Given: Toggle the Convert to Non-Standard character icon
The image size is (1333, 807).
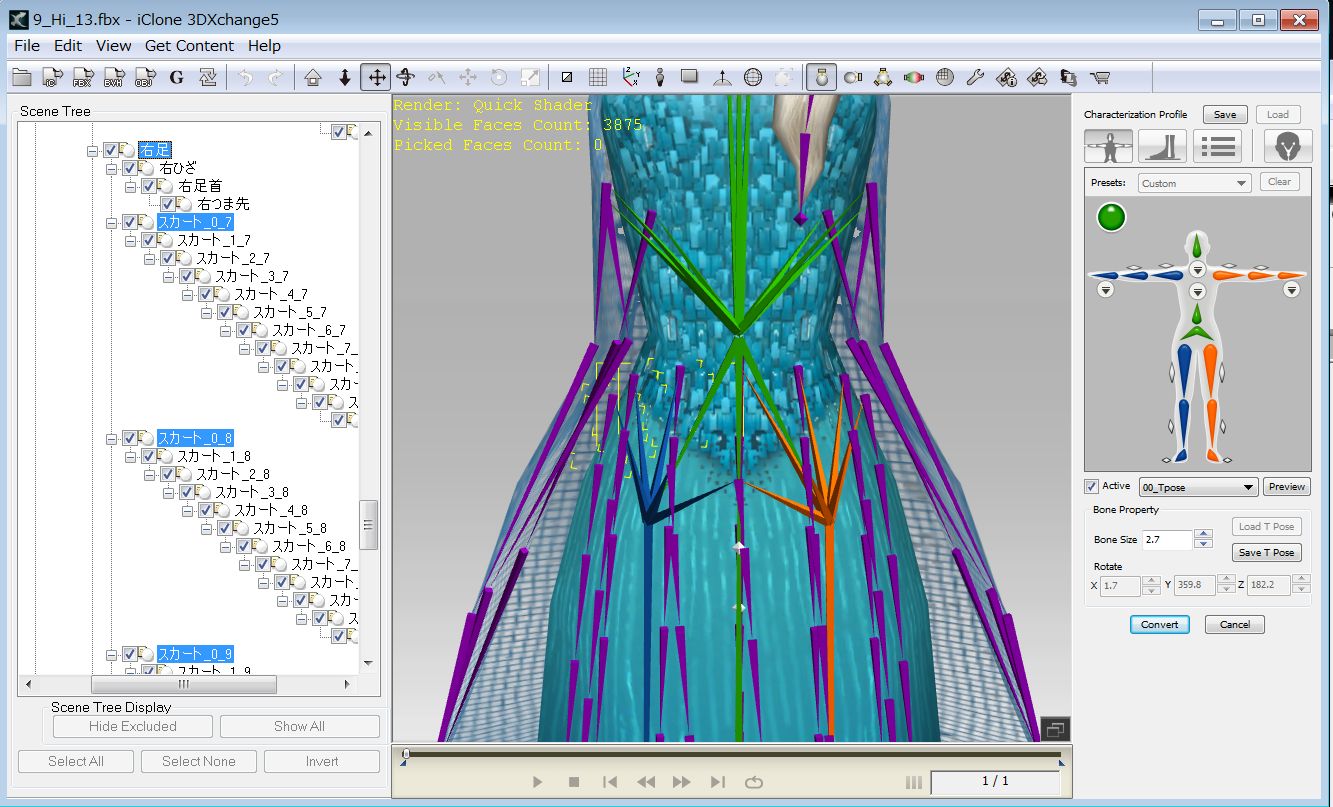Looking at the screenshot, I should pyautogui.click(x=822, y=77).
